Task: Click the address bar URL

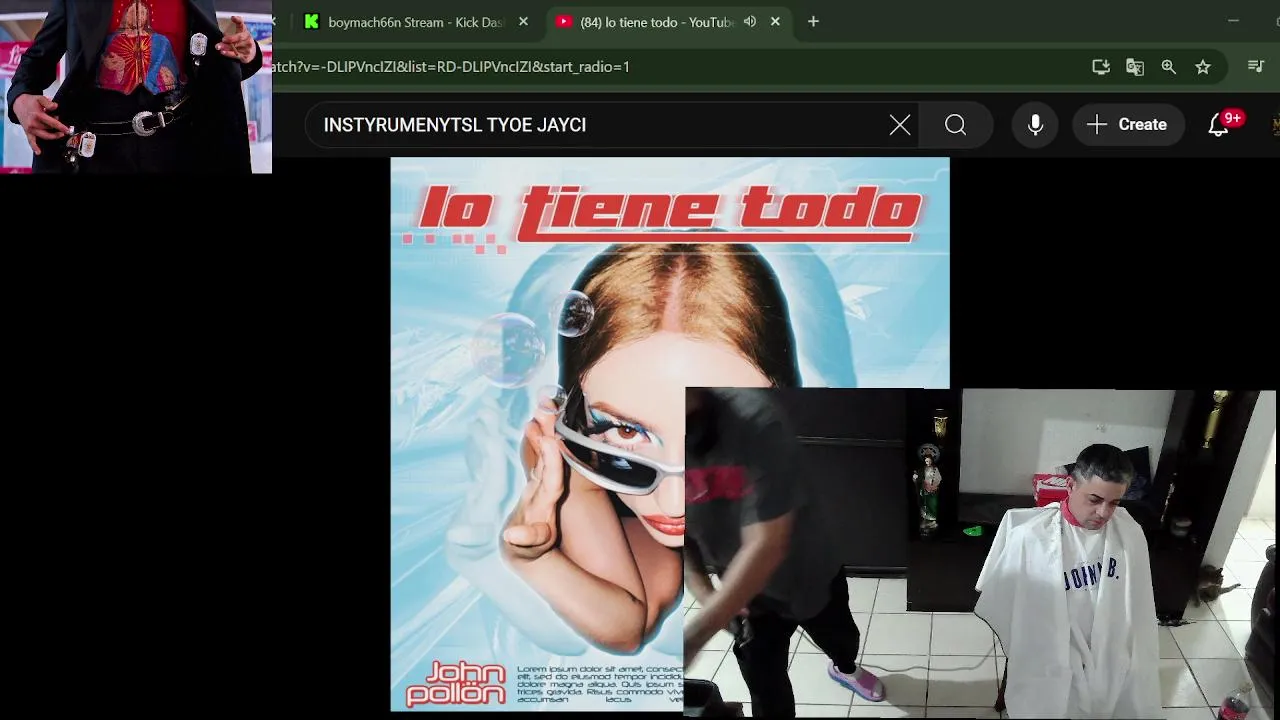Action: pyautogui.click(x=451, y=67)
